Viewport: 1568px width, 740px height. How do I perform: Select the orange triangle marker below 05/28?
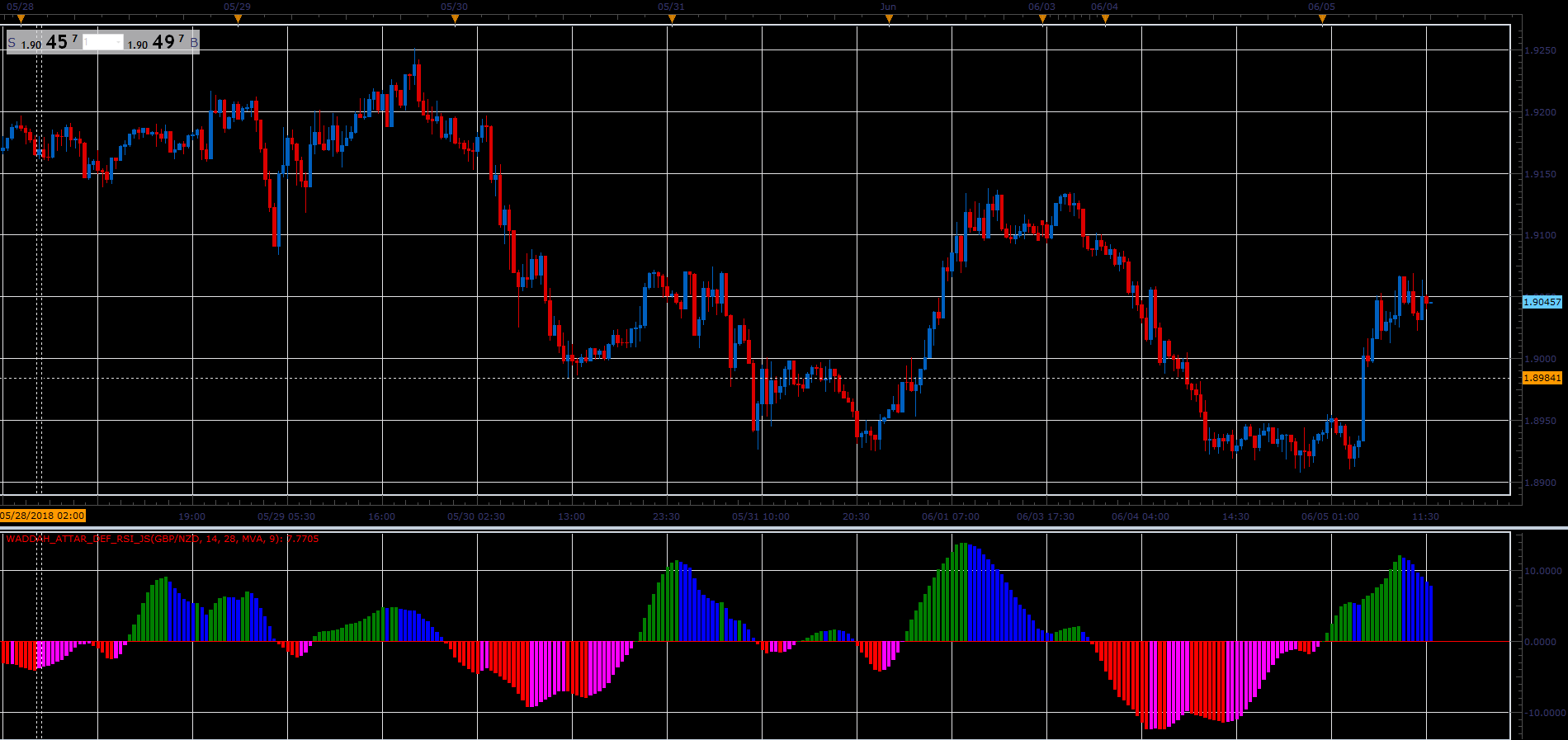[x=21, y=19]
